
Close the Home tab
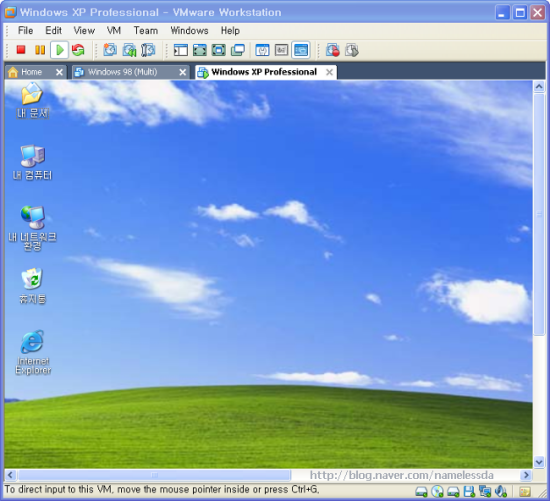[59, 72]
